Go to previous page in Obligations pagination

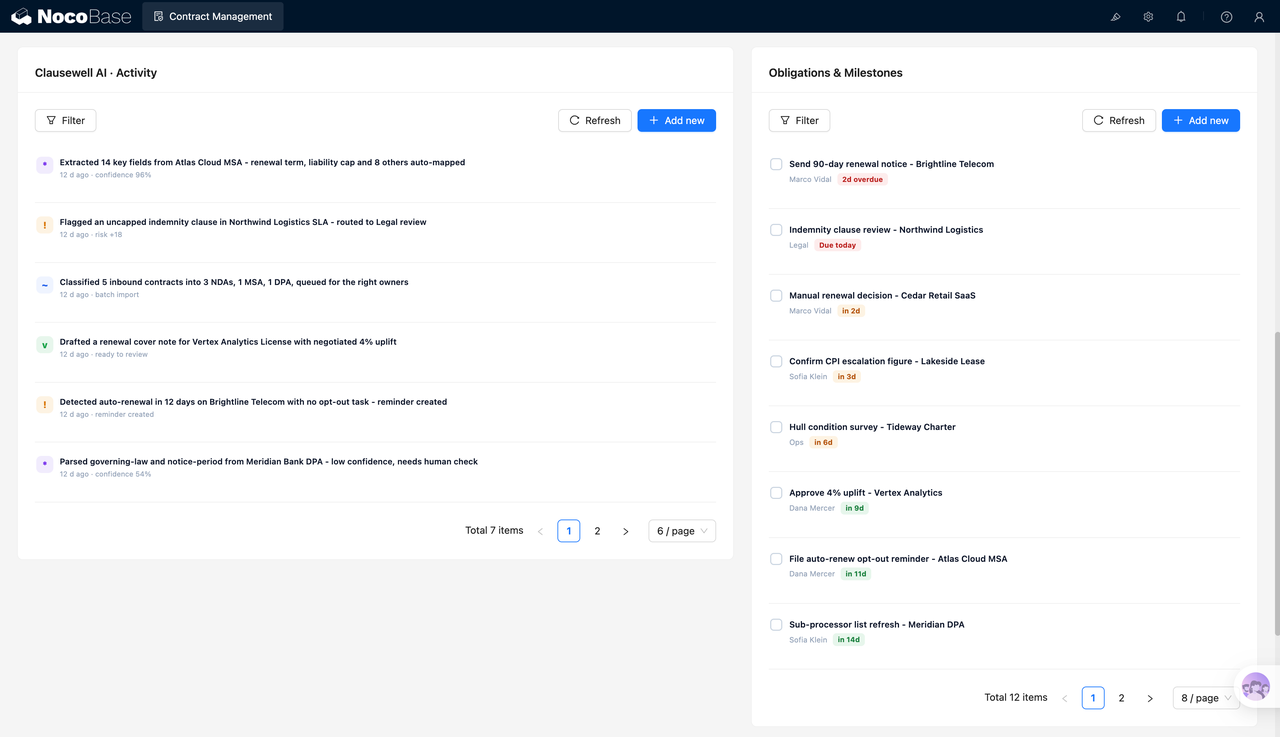point(1064,698)
